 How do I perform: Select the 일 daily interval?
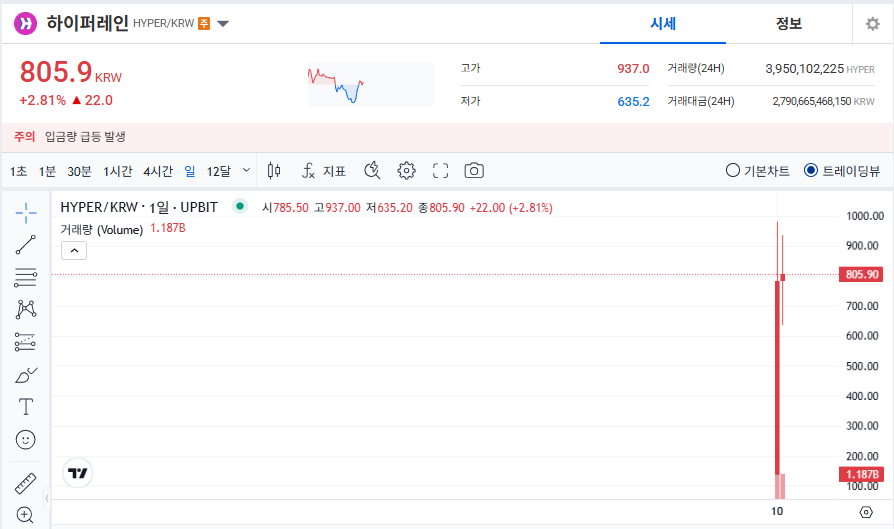(190, 171)
